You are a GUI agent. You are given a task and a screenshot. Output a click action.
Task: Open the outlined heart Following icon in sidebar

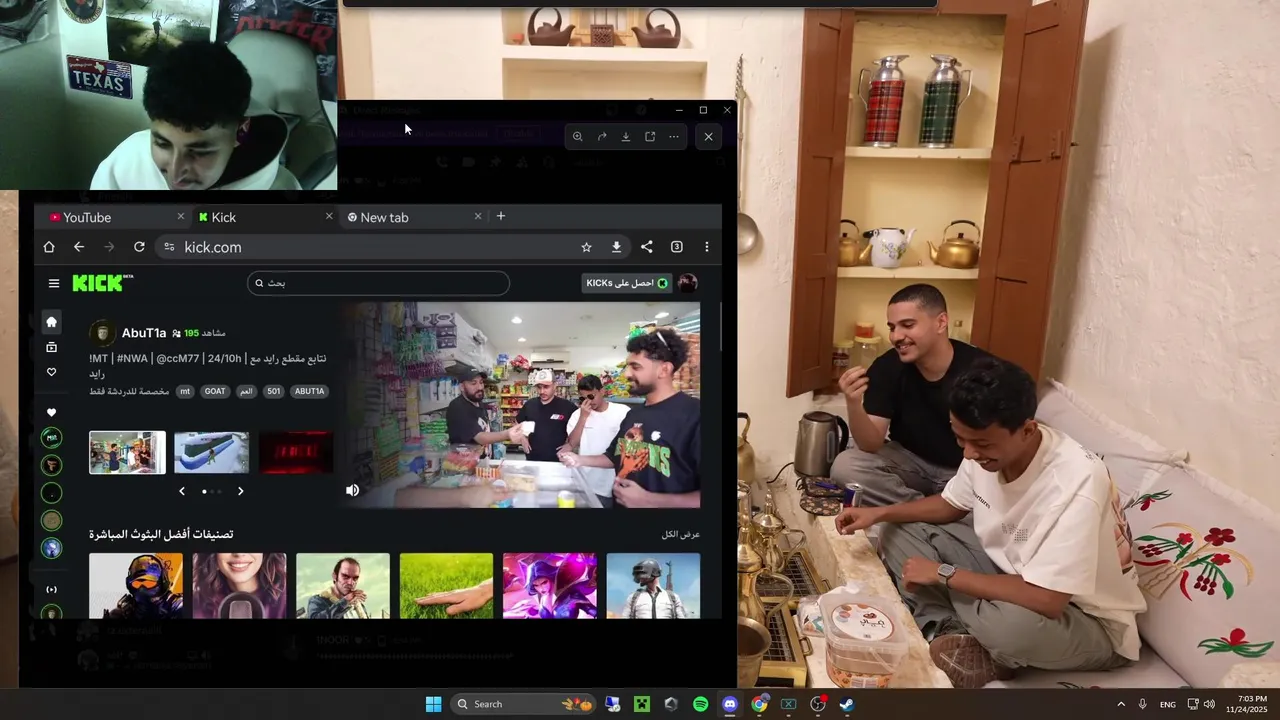(x=52, y=372)
